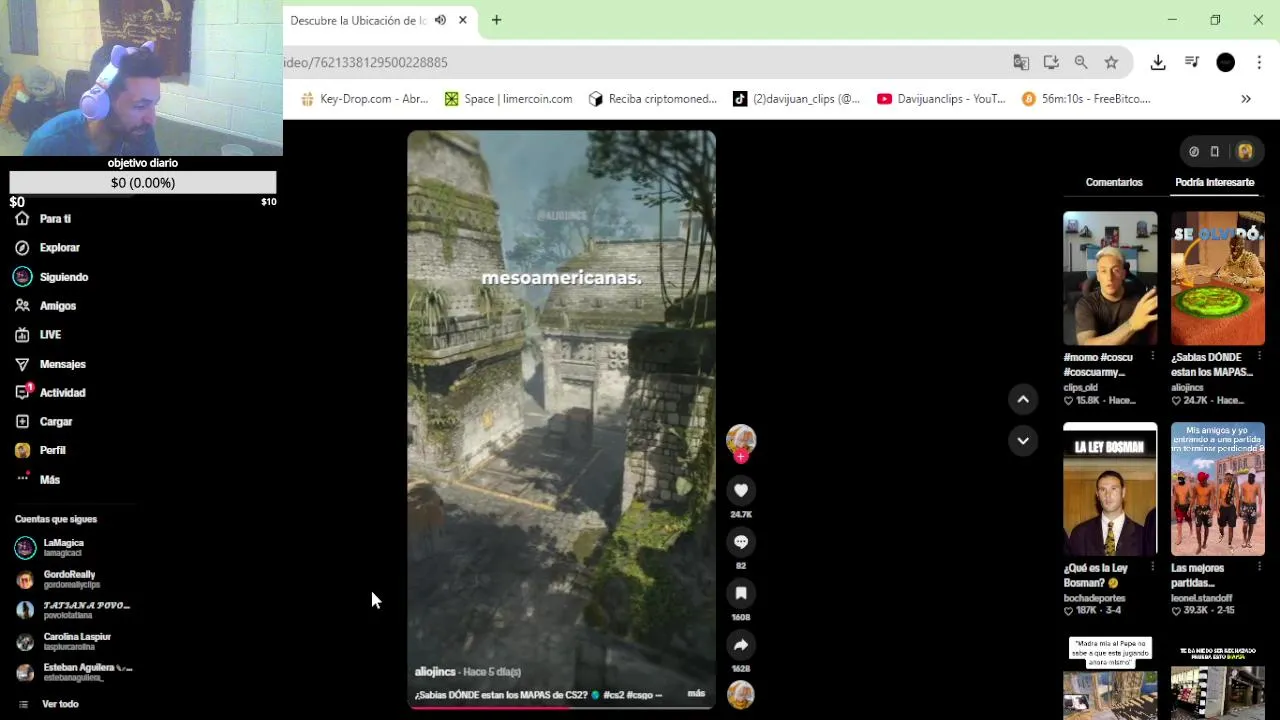Open the profile avatar in the top-right pill

(1245, 152)
